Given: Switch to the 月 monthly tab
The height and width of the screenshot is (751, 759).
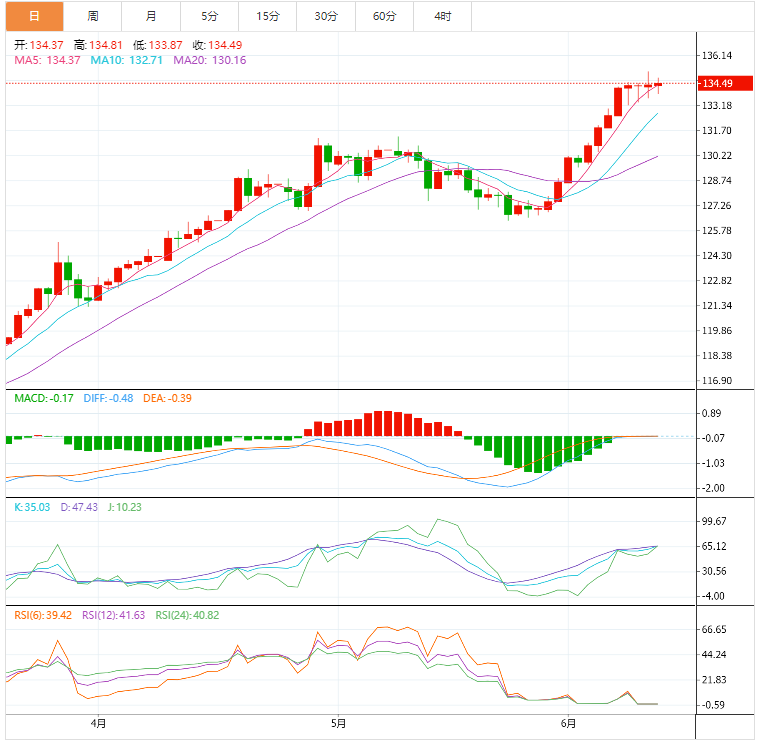Looking at the screenshot, I should click(150, 16).
